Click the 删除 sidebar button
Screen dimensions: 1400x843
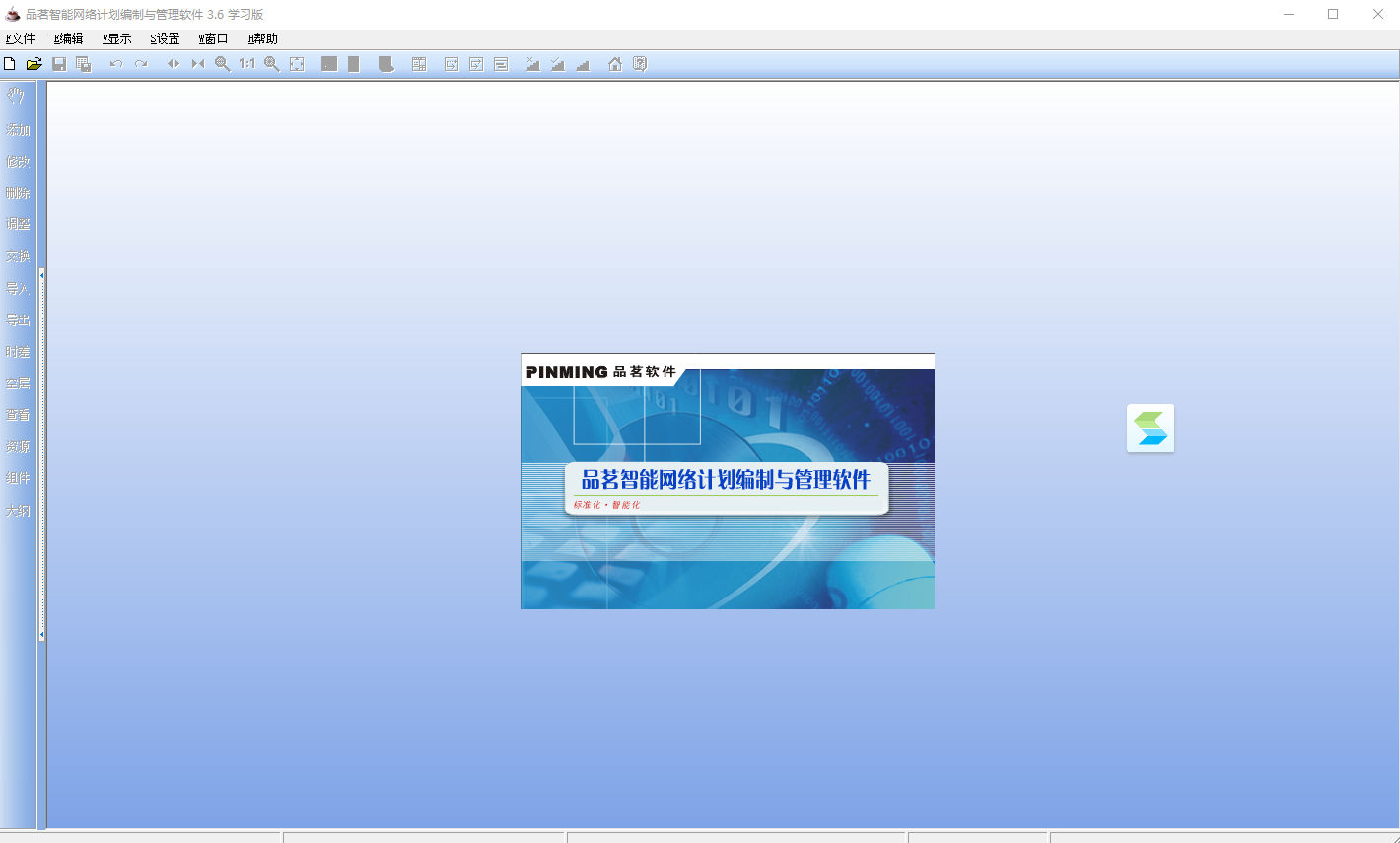click(x=18, y=193)
